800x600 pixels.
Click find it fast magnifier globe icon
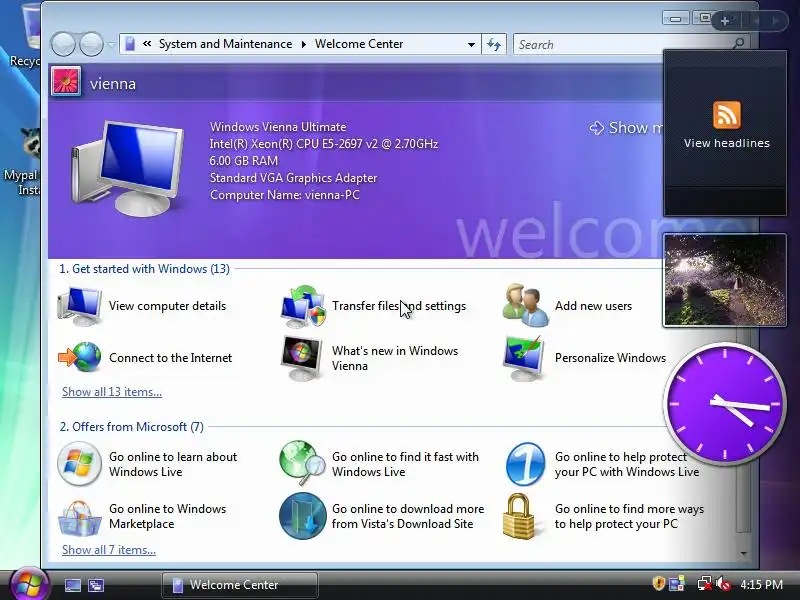coord(303,463)
